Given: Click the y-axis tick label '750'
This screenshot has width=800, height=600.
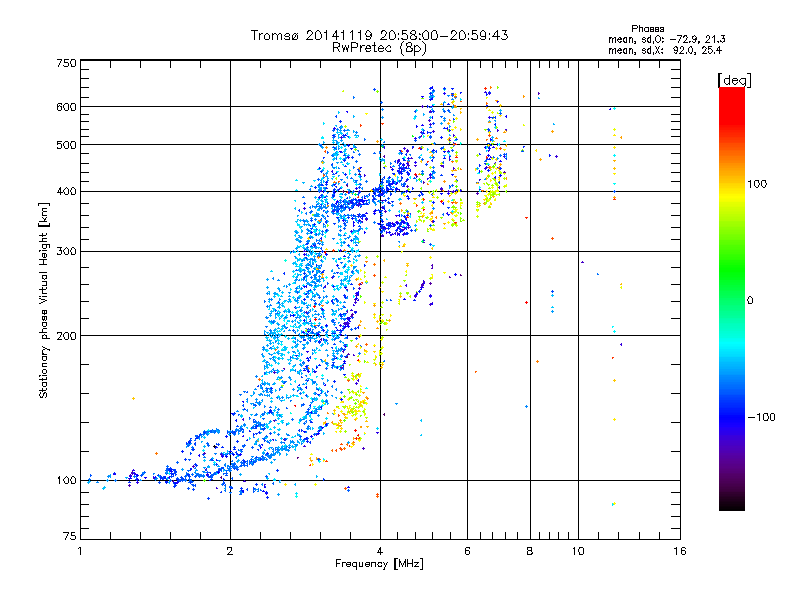Looking at the screenshot, I should [x=67, y=63].
